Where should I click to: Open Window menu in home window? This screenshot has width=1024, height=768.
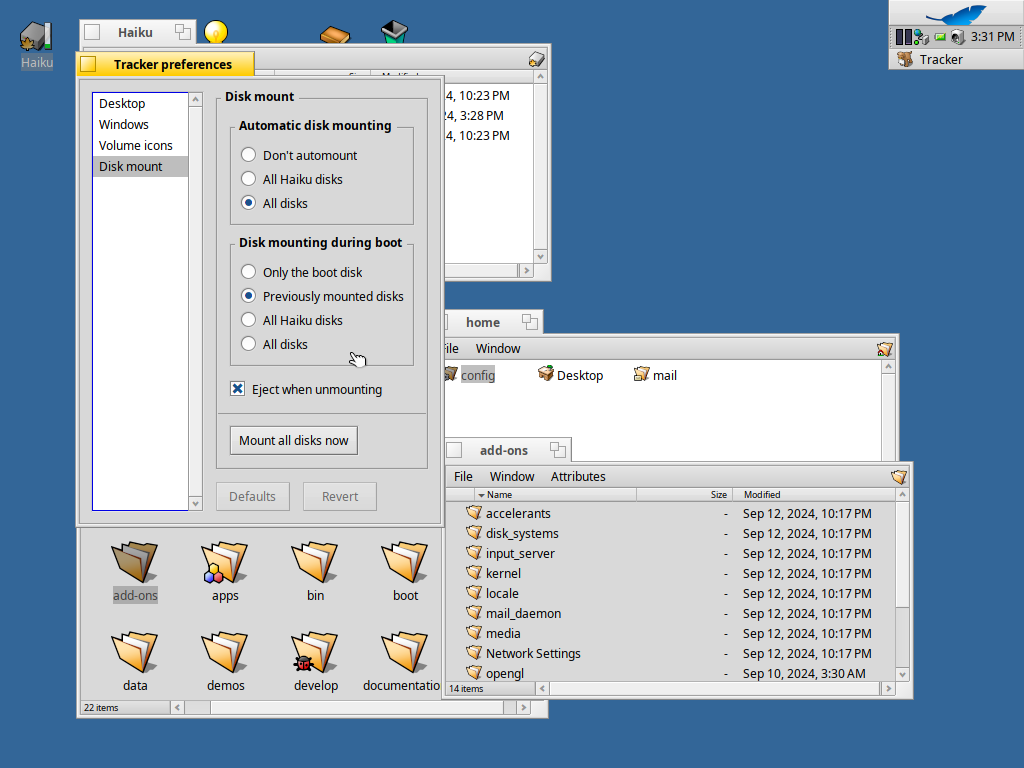pyautogui.click(x=498, y=349)
